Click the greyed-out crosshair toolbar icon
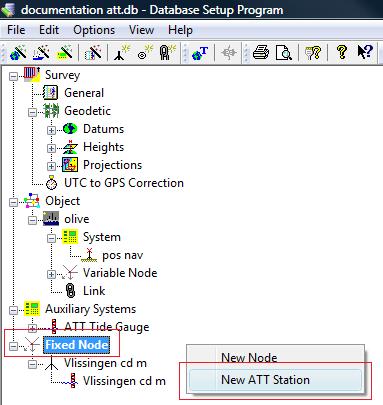383x405 pixels. 228,53
